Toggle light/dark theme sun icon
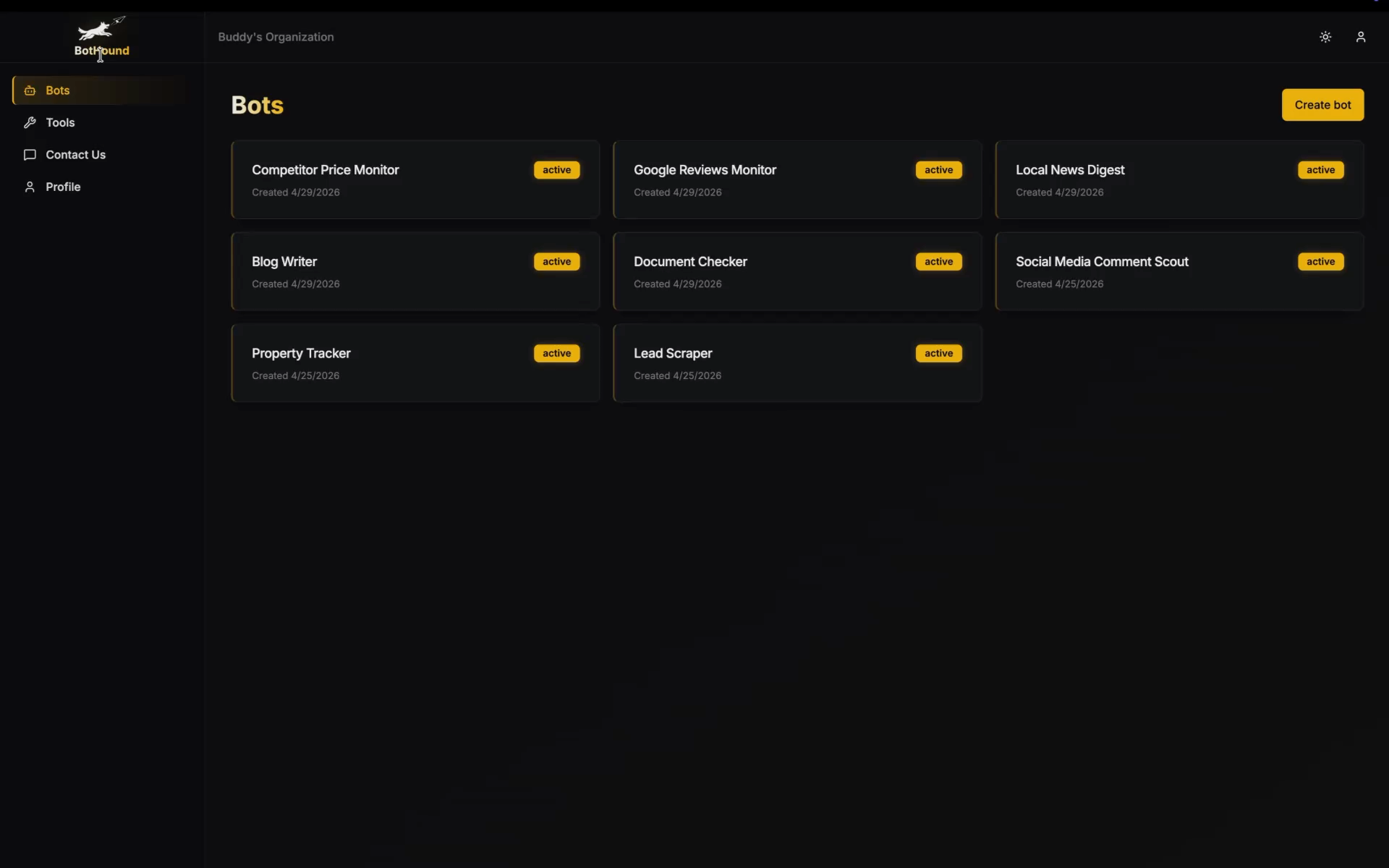Viewport: 1389px width, 868px height. click(x=1325, y=37)
